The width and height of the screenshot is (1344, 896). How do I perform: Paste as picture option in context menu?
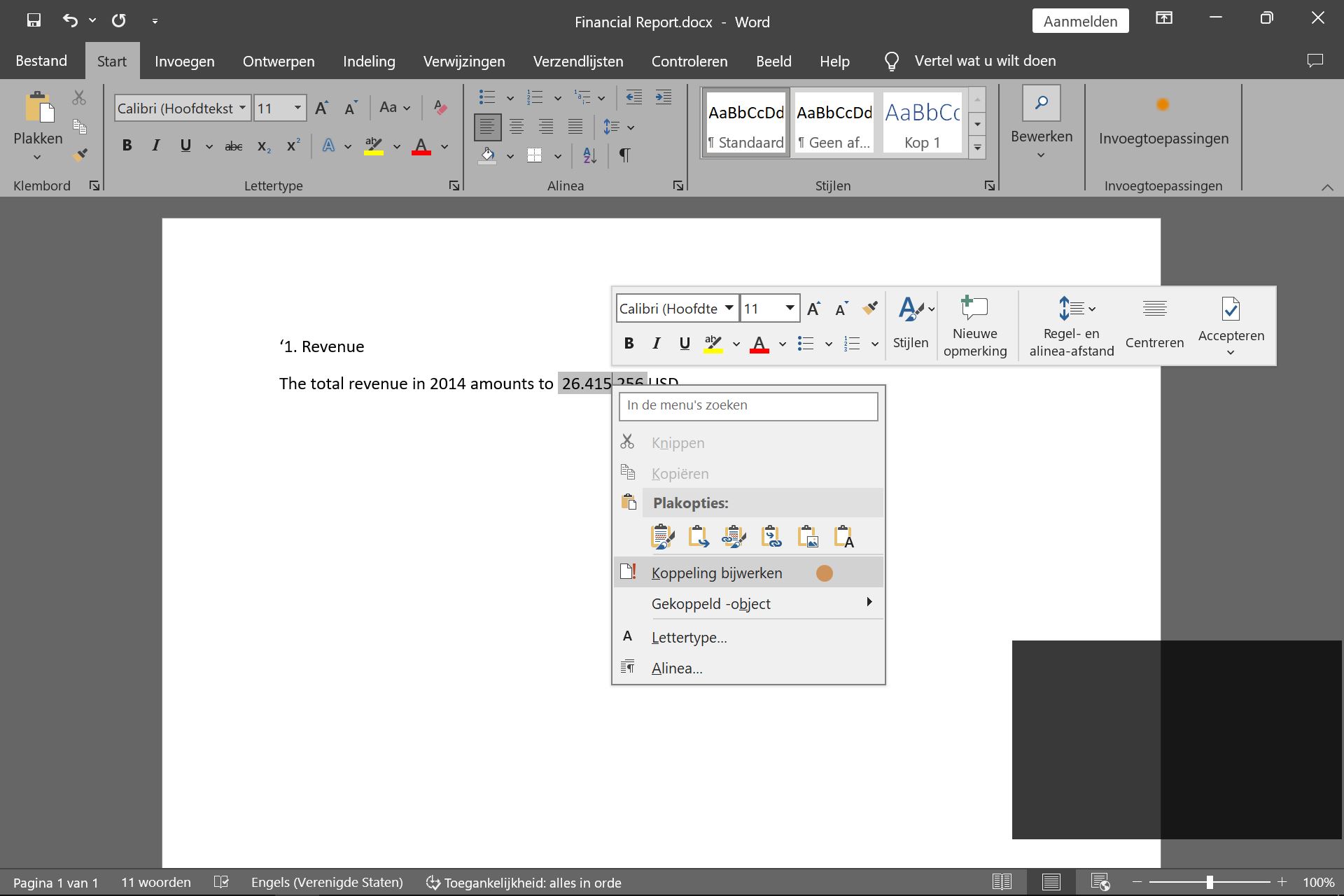click(x=808, y=537)
